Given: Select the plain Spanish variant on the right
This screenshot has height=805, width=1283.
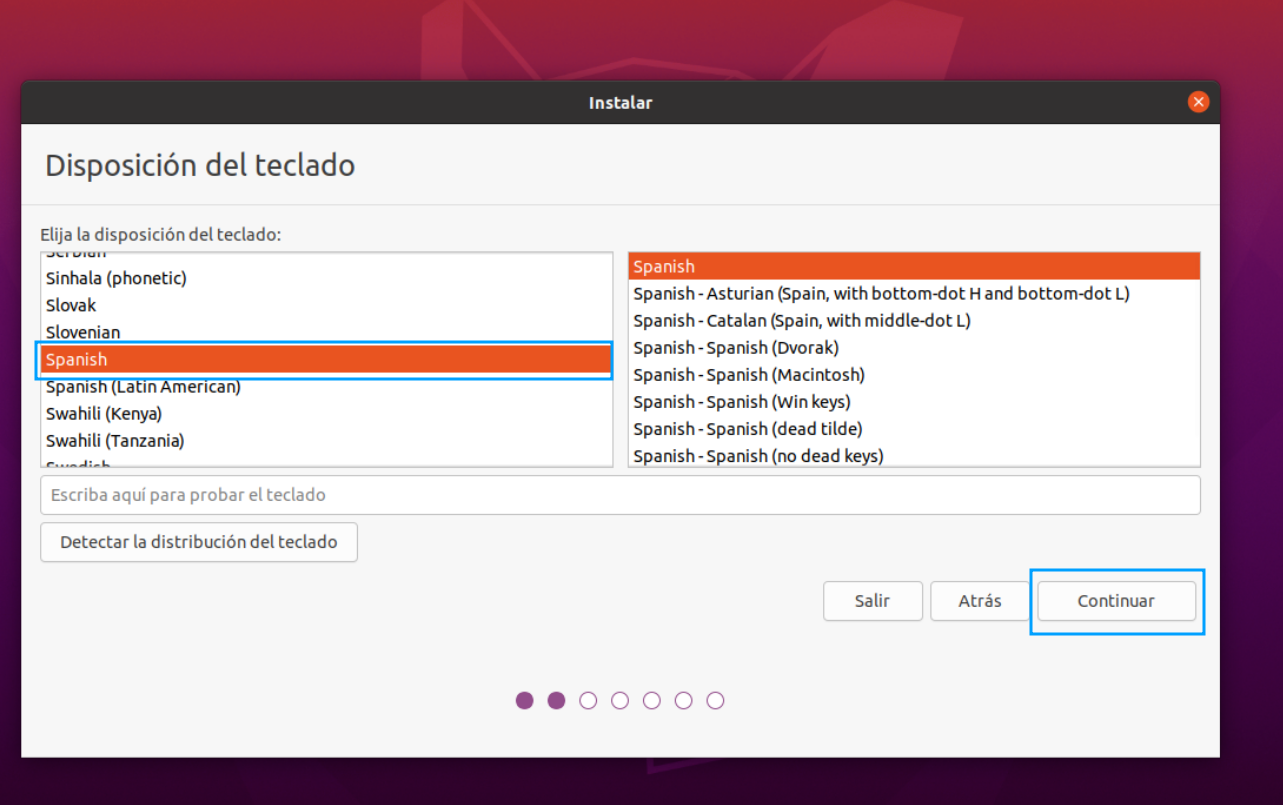Looking at the screenshot, I should pos(914,266).
